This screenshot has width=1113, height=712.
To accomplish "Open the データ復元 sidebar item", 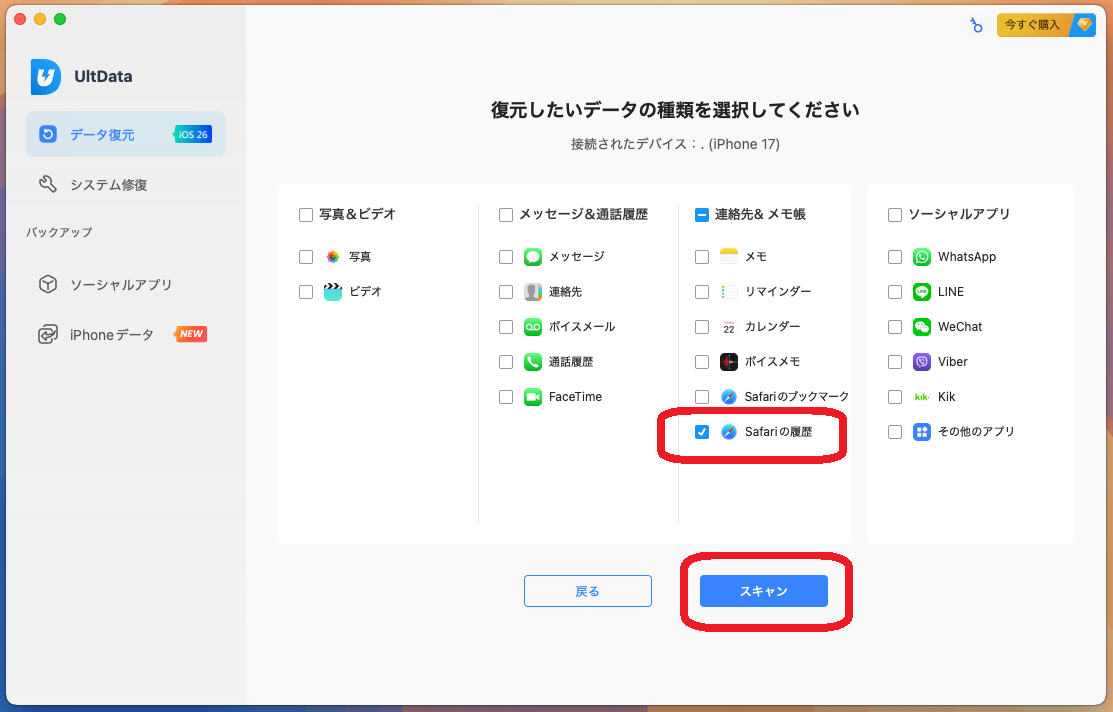I will [126, 134].
